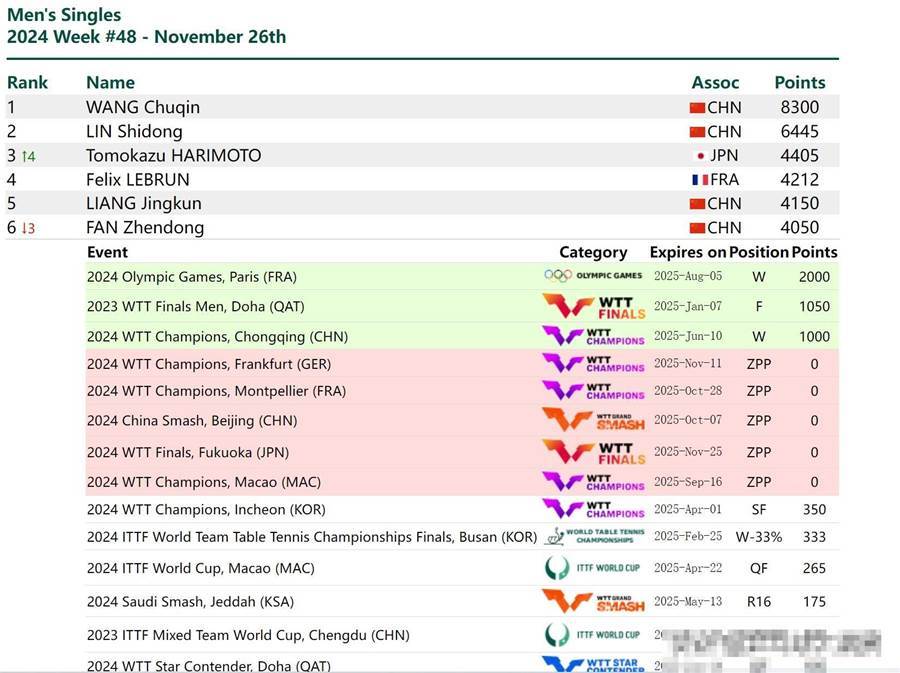The image size is (900, 673).
Task: Select the Points column header in rankings
Action: [x=800, y=83]
